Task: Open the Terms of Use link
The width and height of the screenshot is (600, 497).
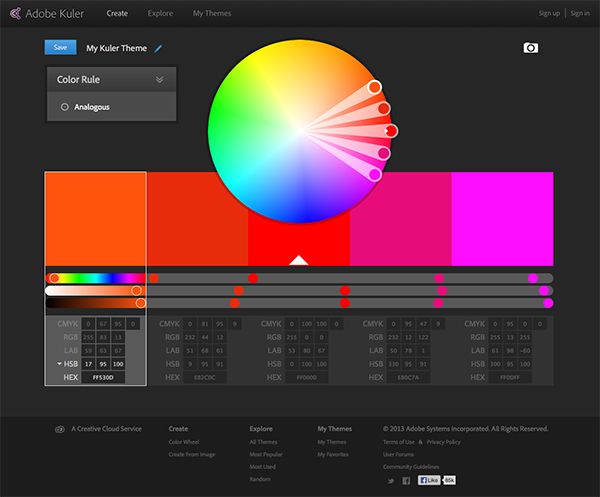Action: [399, 442]
